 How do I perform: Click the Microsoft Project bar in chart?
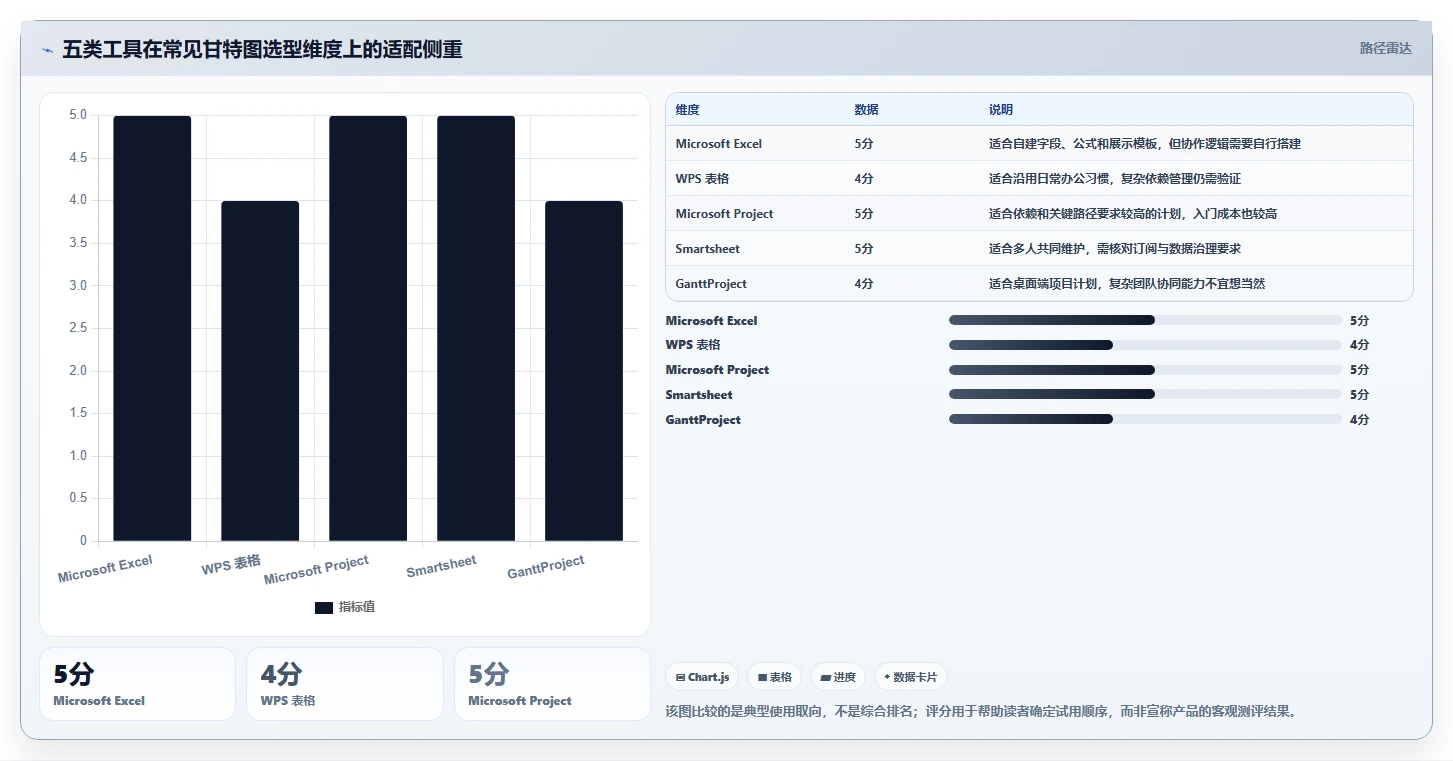click(x=368, y=328)
